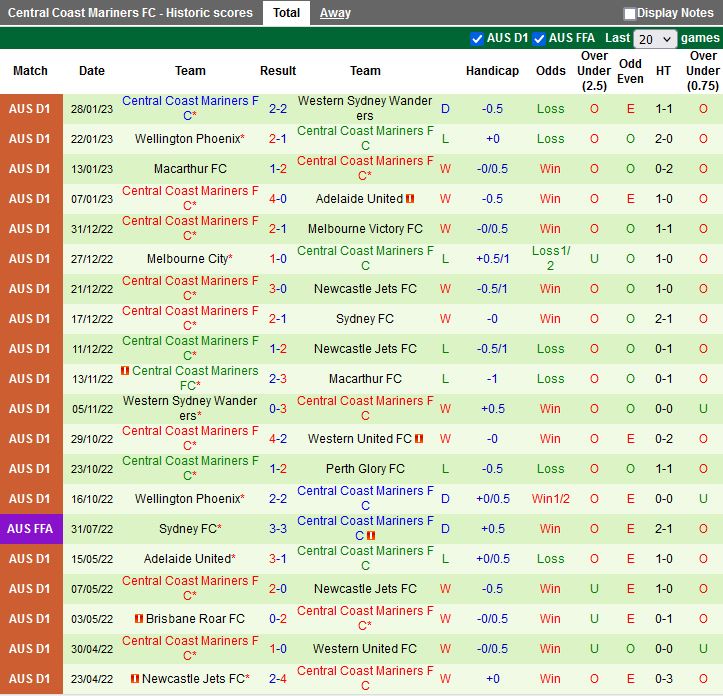723x696 pixels.
Task: Click the red card icon on the 31/07/22 Sydney FC match
Action: pos(371,535)
